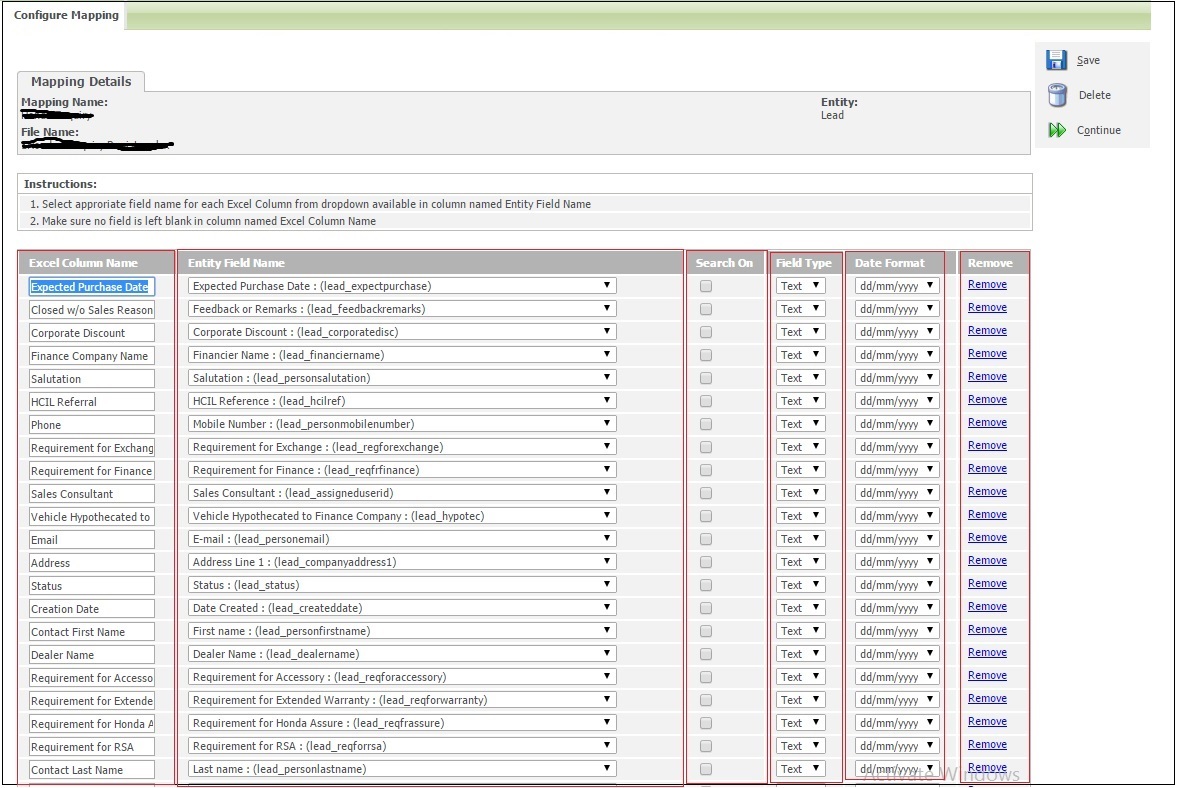Viewport: 1178px width, 788px height.
Task: Remove the Sales Consultant mapping row
Action: tap(987, 491)
